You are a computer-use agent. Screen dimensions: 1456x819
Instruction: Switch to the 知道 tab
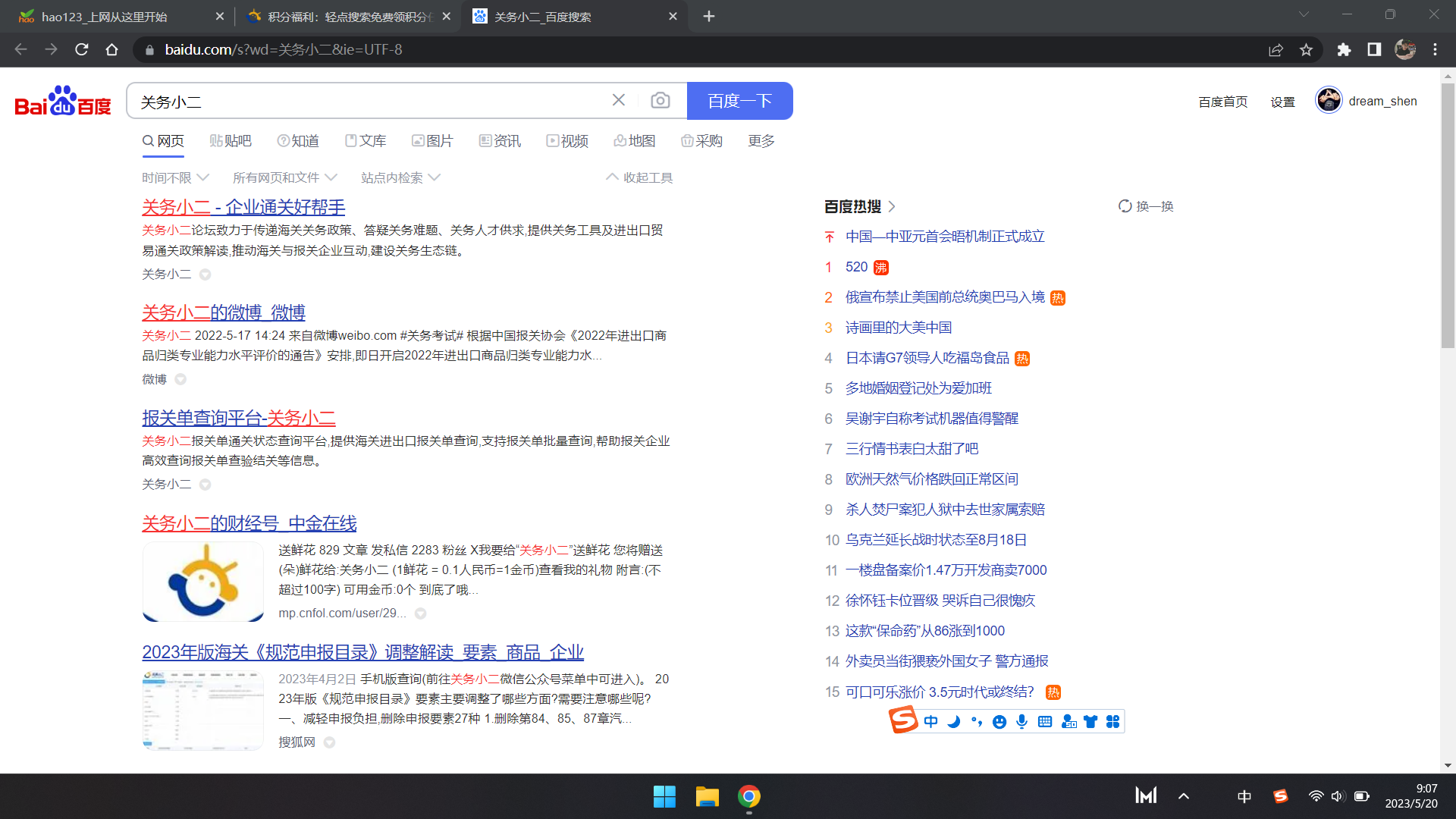coord(298,141)
